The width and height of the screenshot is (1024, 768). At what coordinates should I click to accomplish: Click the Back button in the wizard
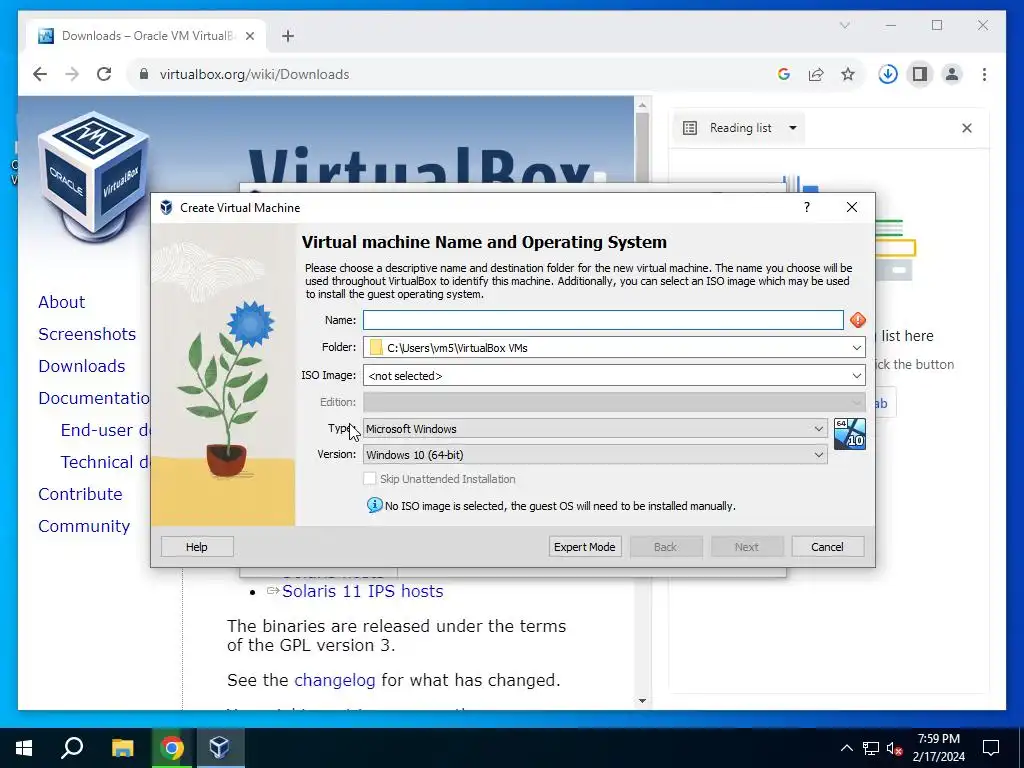(x=665, y=547)
